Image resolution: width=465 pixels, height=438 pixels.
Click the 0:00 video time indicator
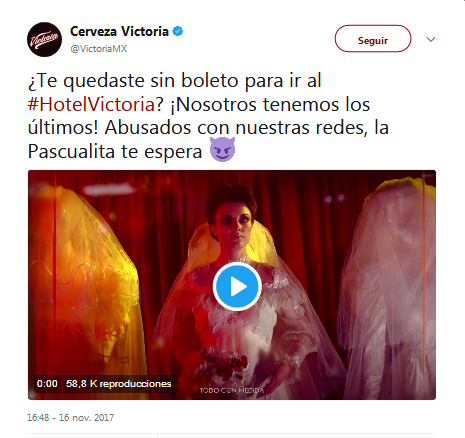47,384
